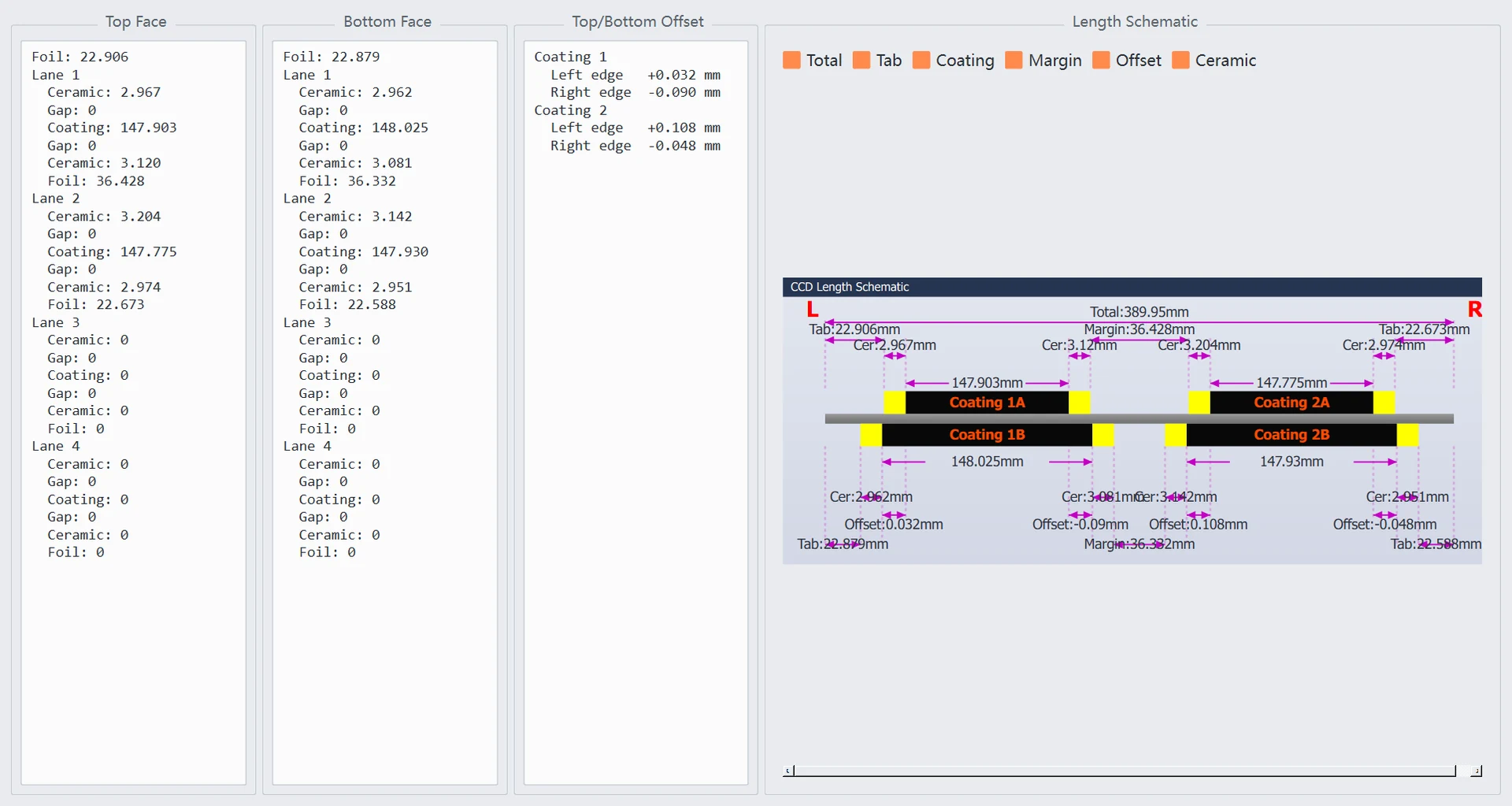Screen dimensions: 1512x806
Task: Click 'Ceramic: 3.081' in Bottom Face
Action: pyautogui.click(x=355, y=163)
